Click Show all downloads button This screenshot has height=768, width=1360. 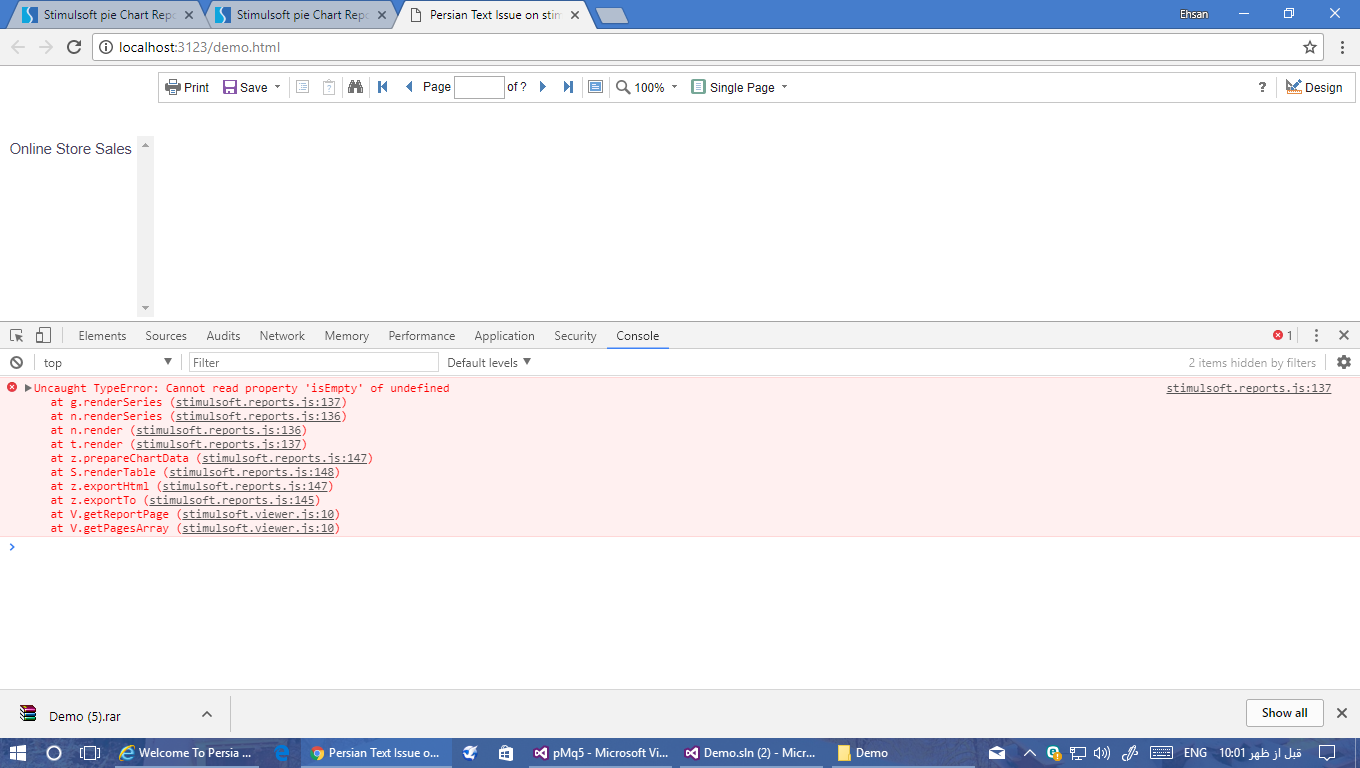pos(1284,713)
